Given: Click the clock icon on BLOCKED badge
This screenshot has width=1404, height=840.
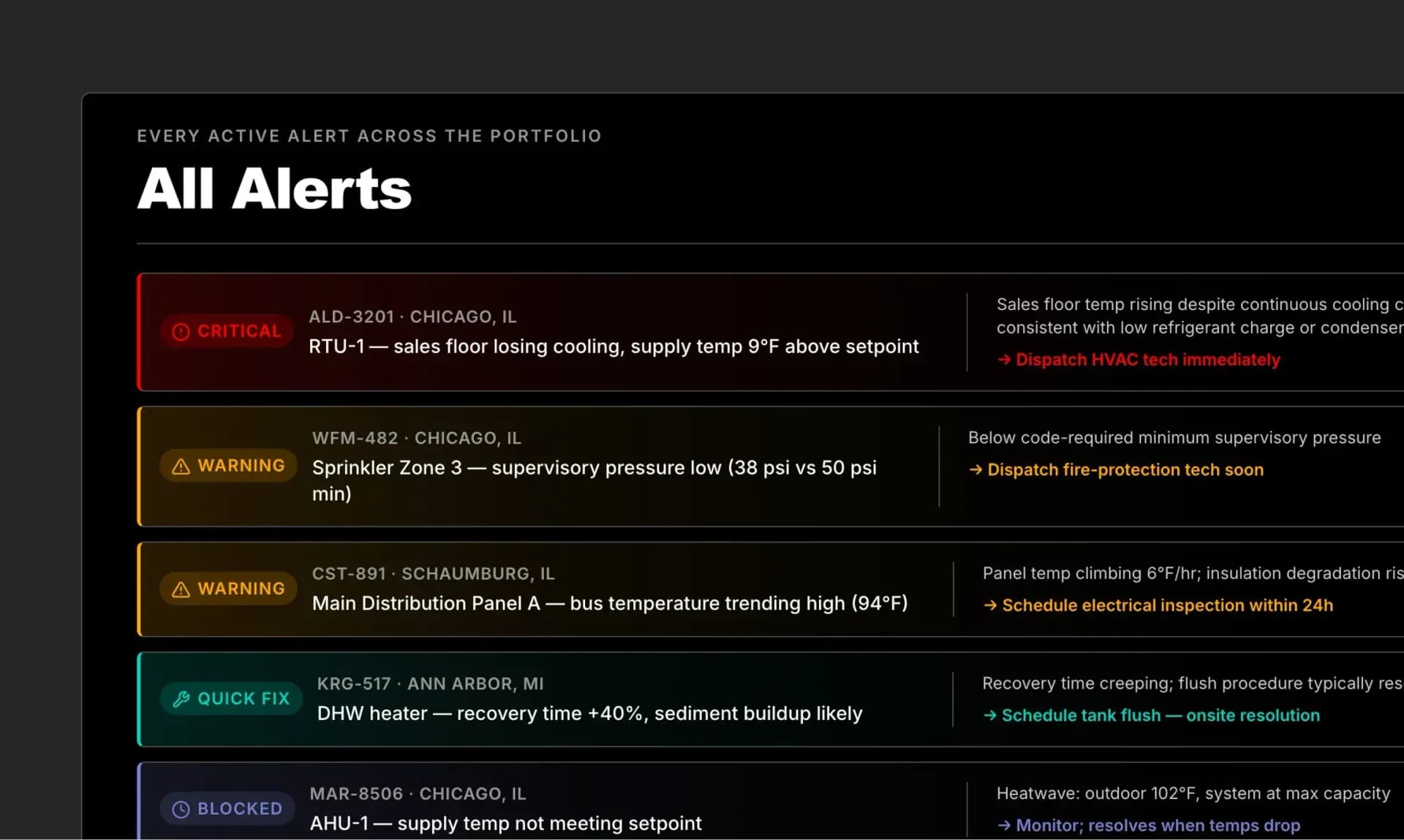Looking at the screenshot, I should tap(181, 809).
